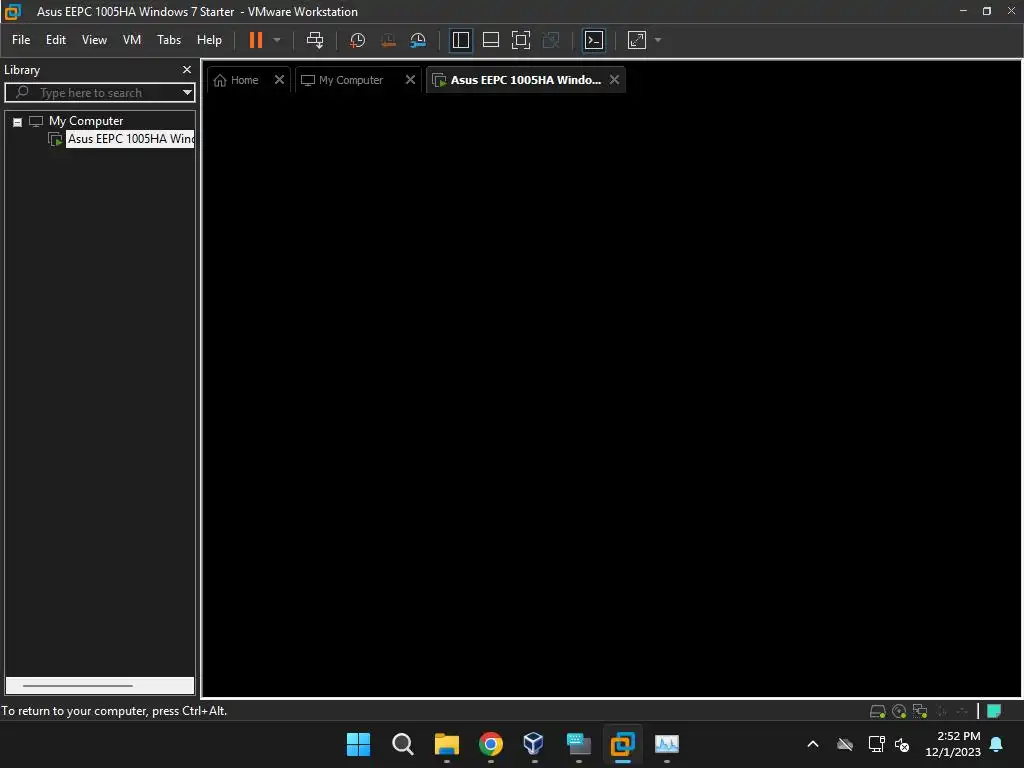Image resolution: width=1024 pixels, height=768 pixels.
Task: Open the Library search filter dropdown arrow
Action: pyautogui.click(x=187, y=93)
